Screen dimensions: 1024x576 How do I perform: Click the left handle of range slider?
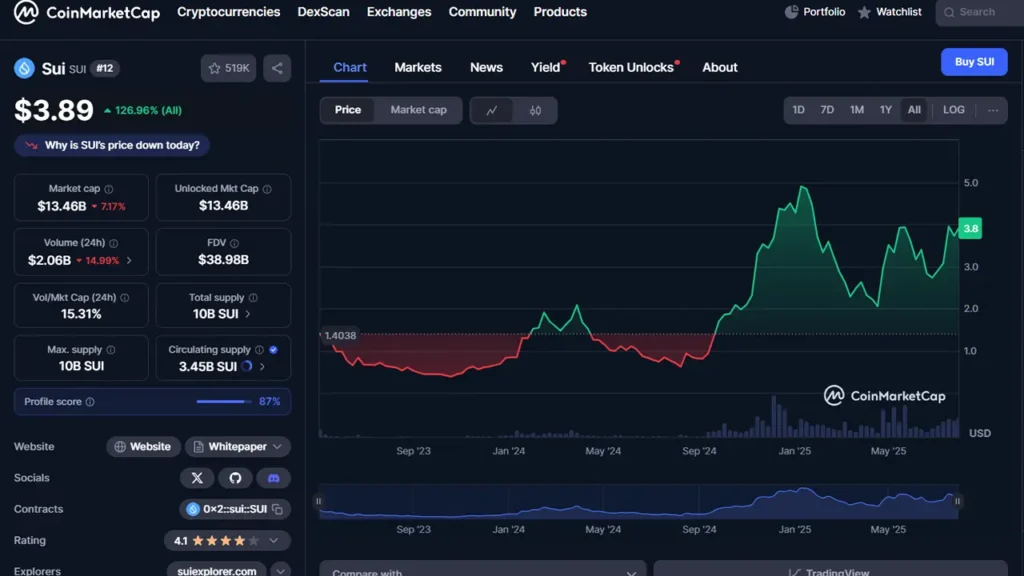[319, 502]
